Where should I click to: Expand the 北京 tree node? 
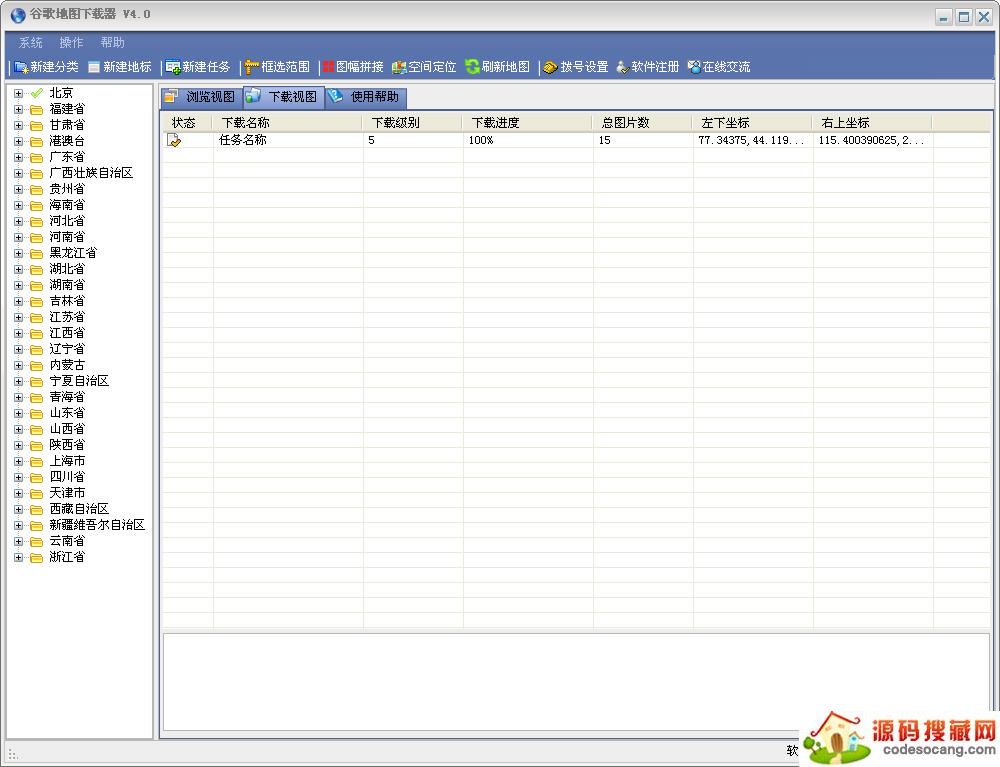[x=18, y=93]
